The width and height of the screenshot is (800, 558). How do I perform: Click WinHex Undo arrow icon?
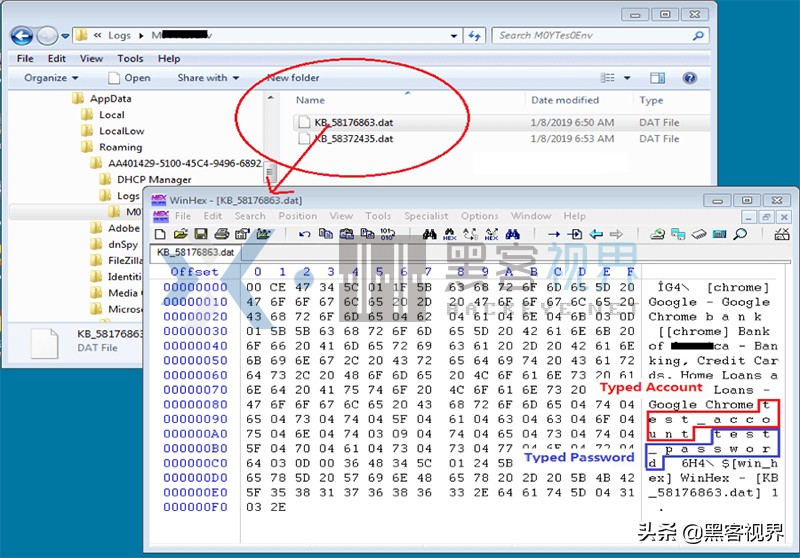pyautogui.click(x=305, y=234)
